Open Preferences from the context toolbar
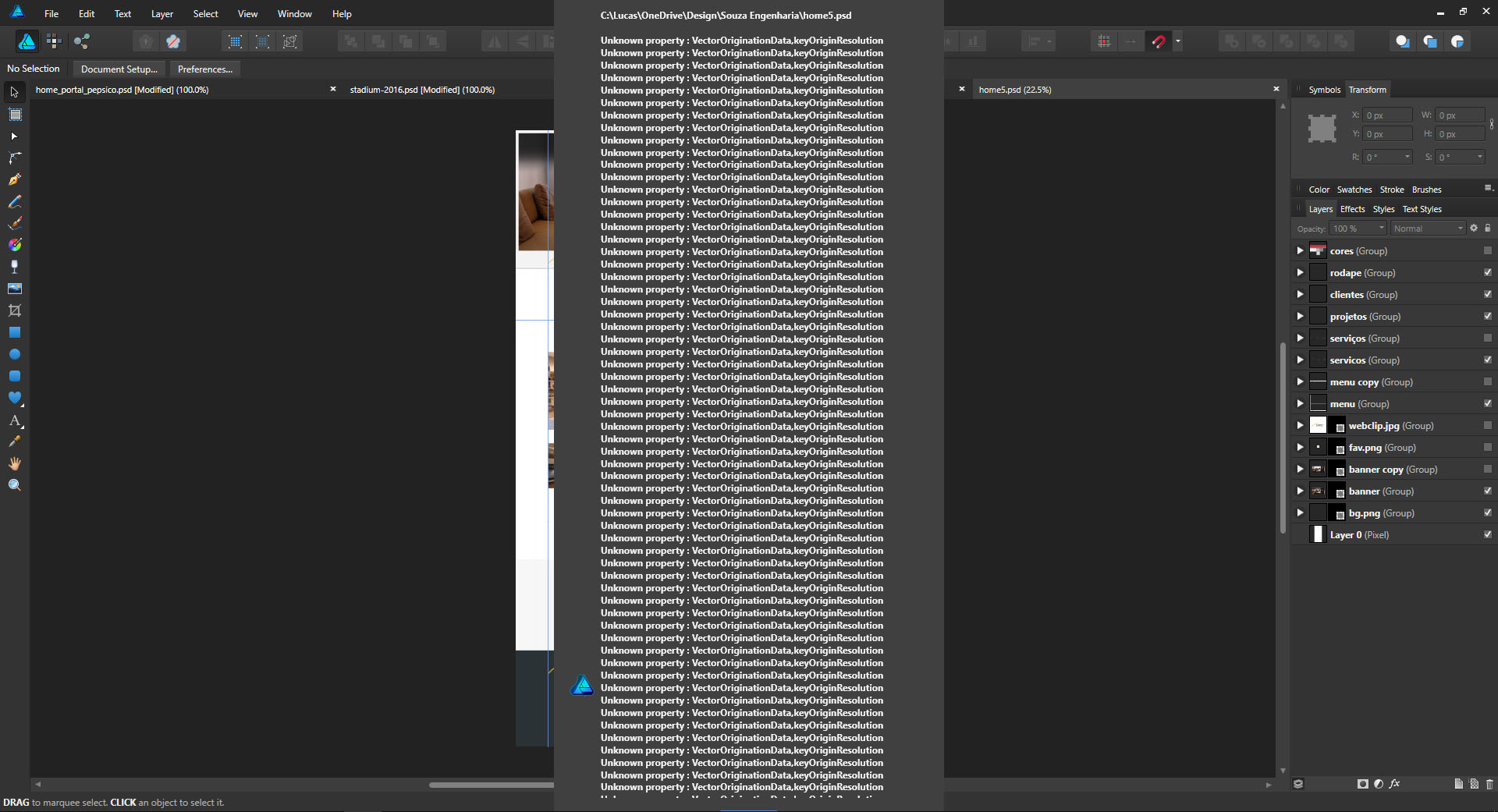1498x812 pixels. (204, 69)
